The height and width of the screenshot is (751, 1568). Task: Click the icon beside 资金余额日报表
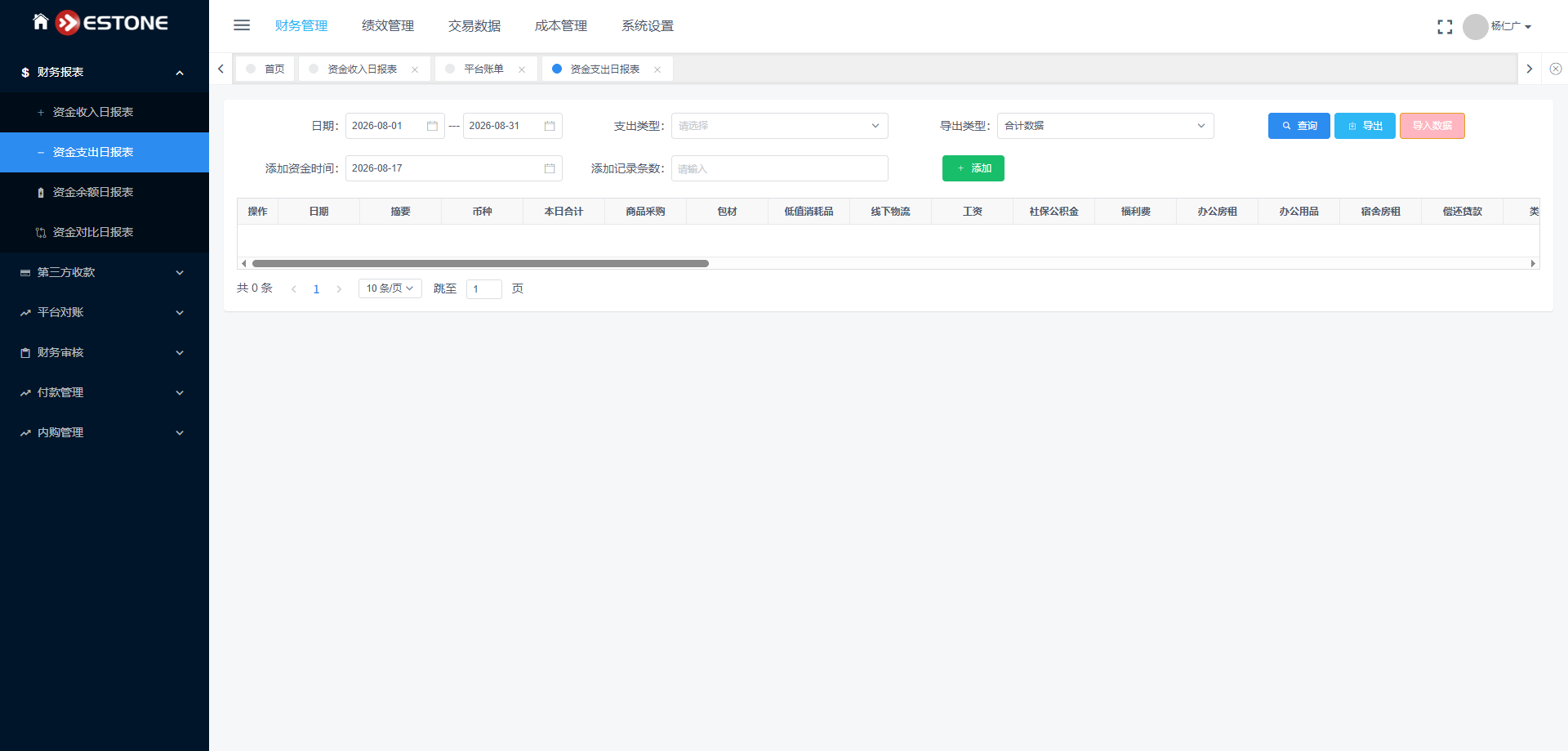41,193
